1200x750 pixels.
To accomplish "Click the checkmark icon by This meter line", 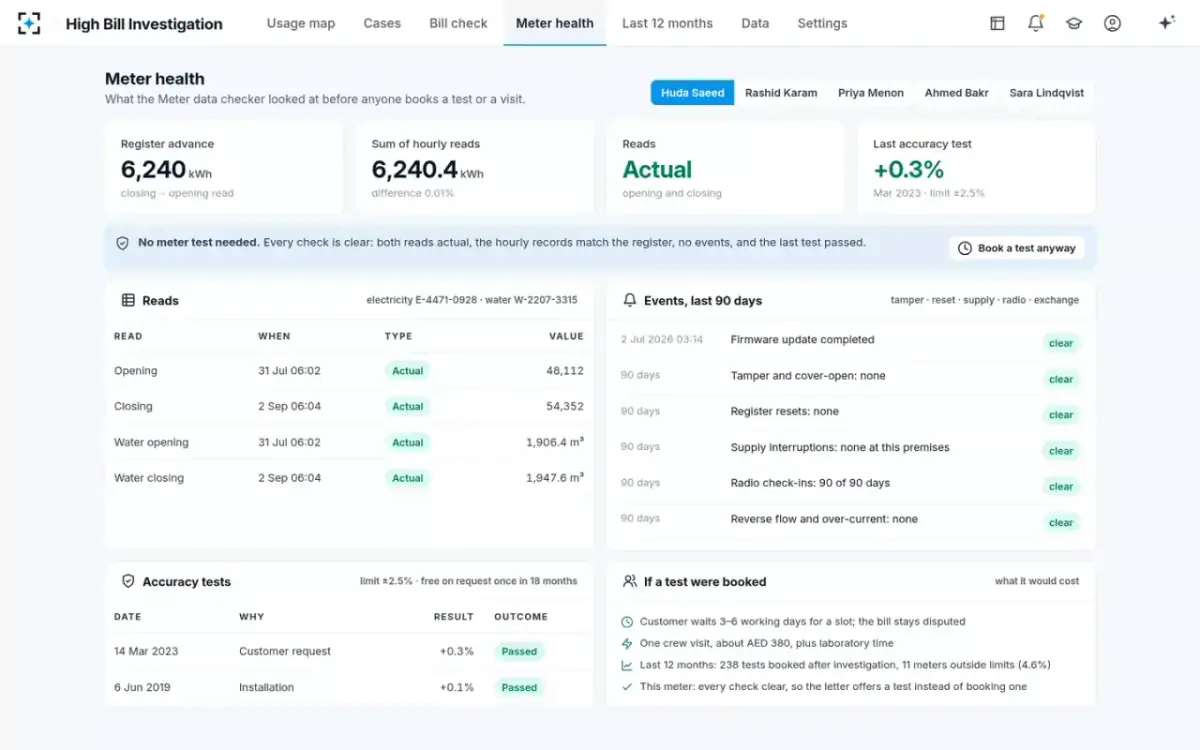I will 627,687.
